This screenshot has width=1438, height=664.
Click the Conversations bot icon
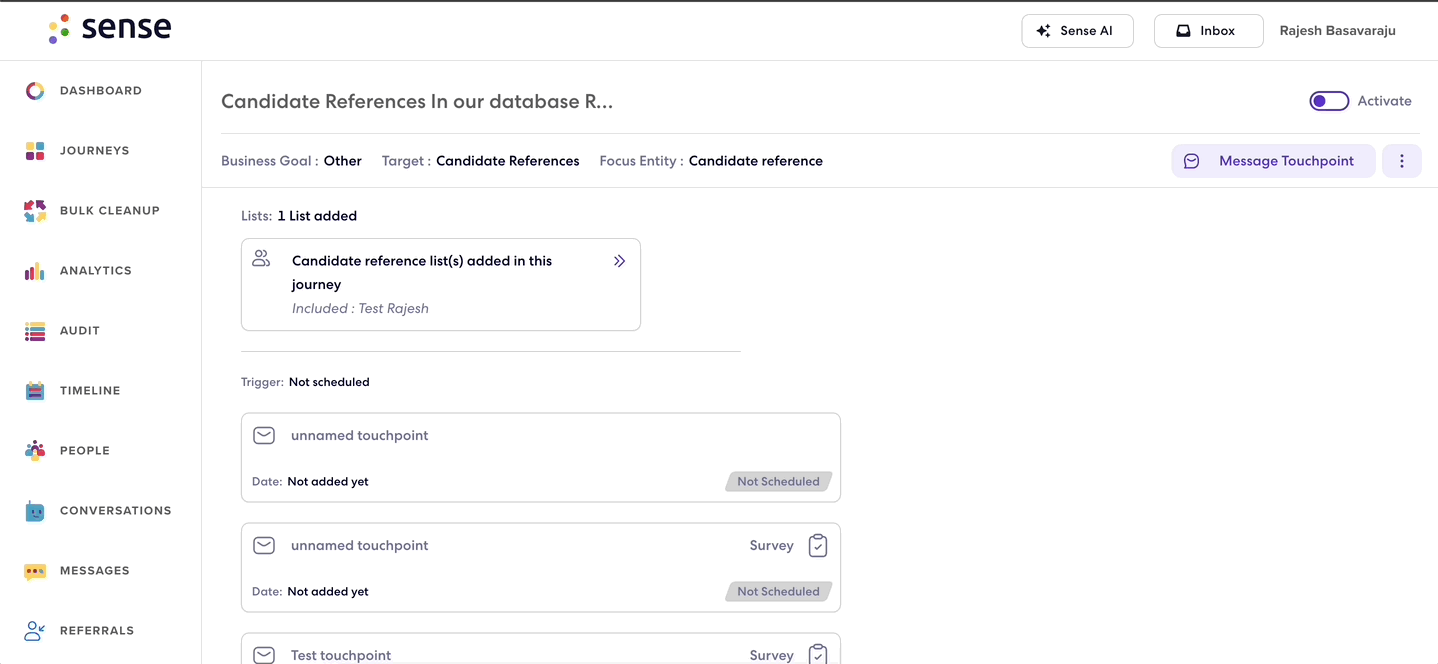(x=35, y=511)
